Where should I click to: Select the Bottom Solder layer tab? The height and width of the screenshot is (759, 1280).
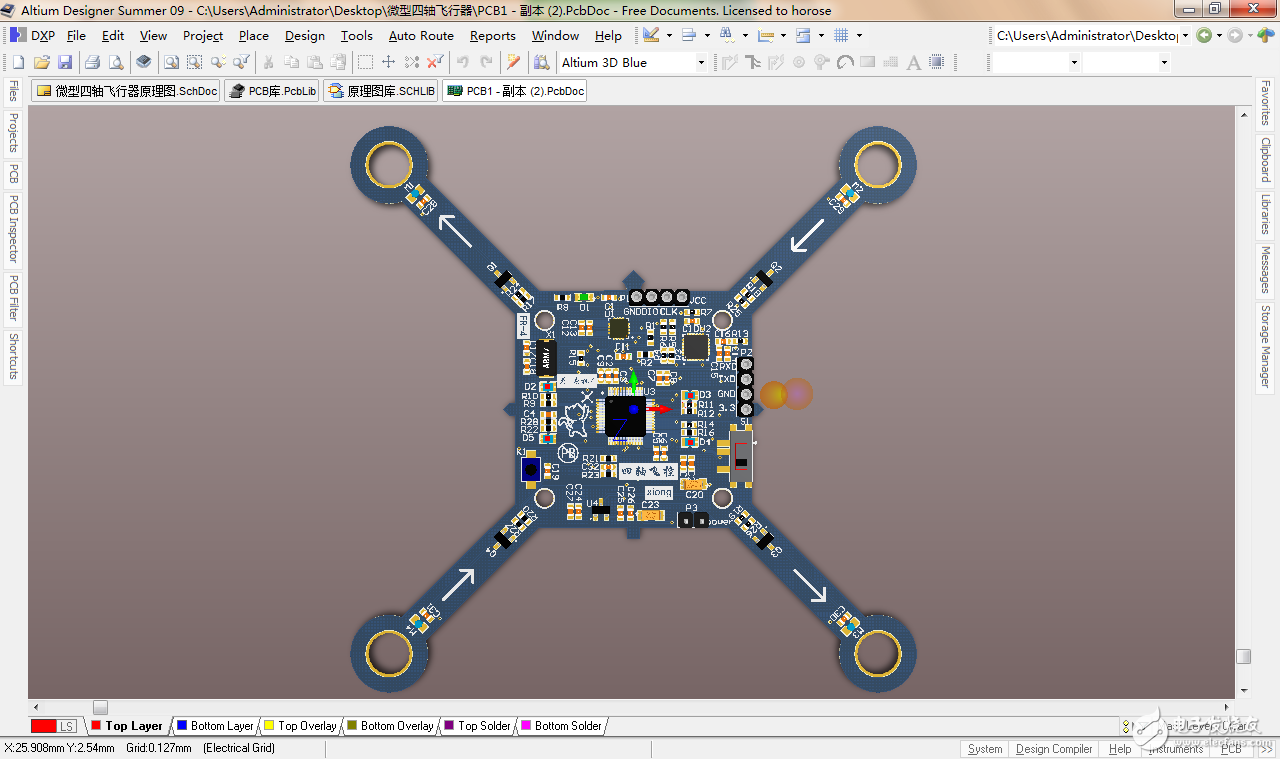560,726
